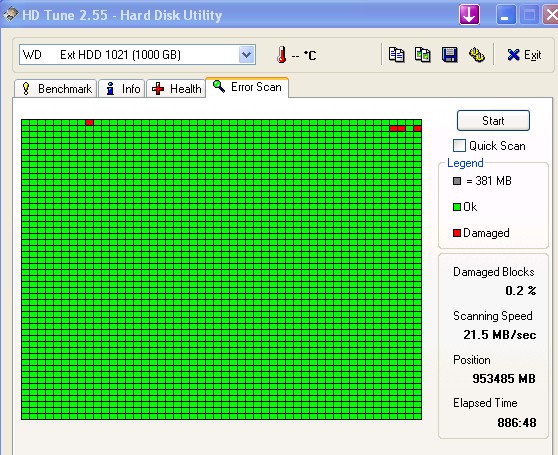The image size is (558, 455).
Task: Minimize the HD Tune window
Action: tap(506, 15)
